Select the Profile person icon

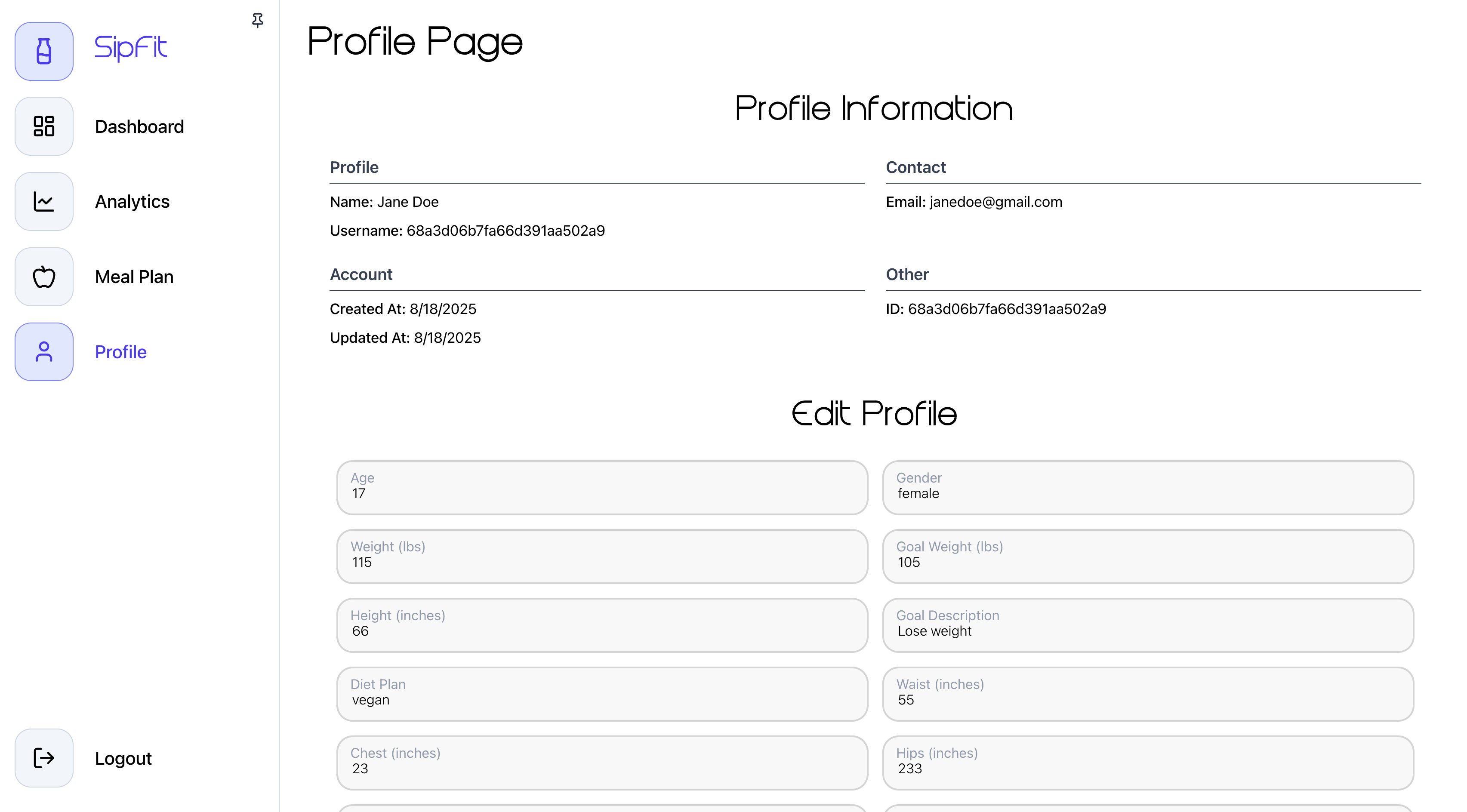point(44,352)
